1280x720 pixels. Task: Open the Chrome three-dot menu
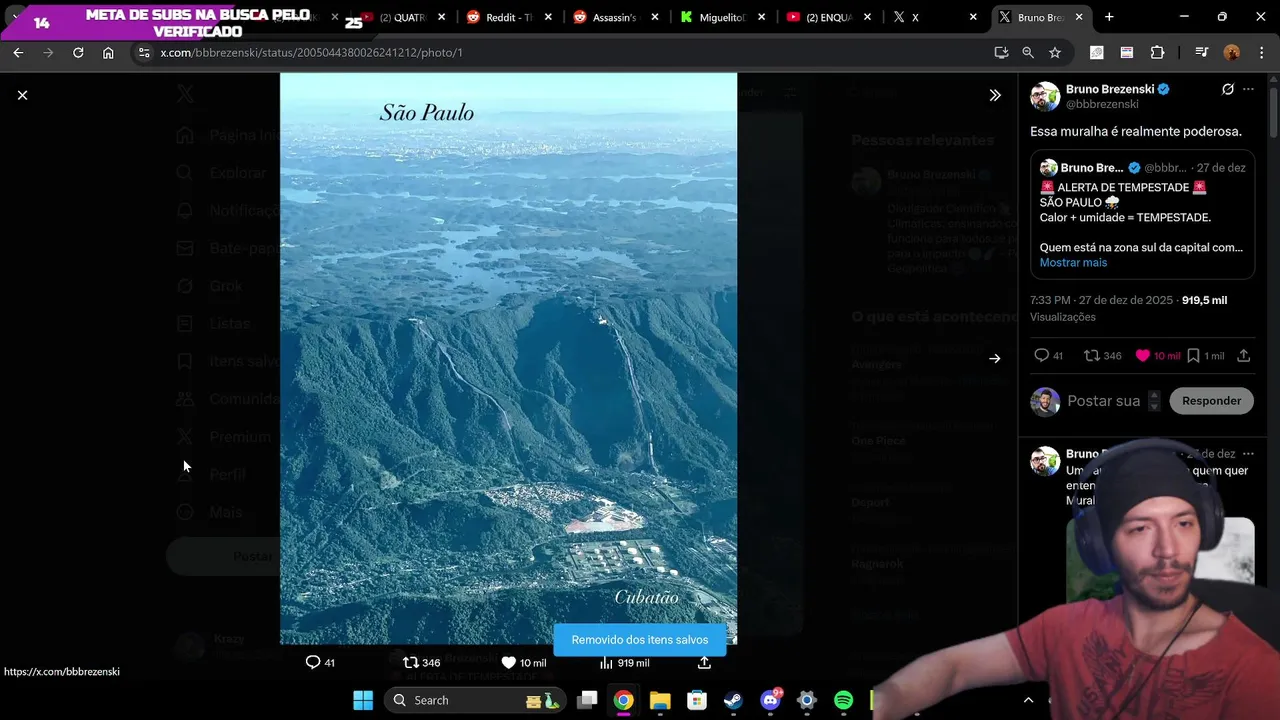(x=1260, y=52)
